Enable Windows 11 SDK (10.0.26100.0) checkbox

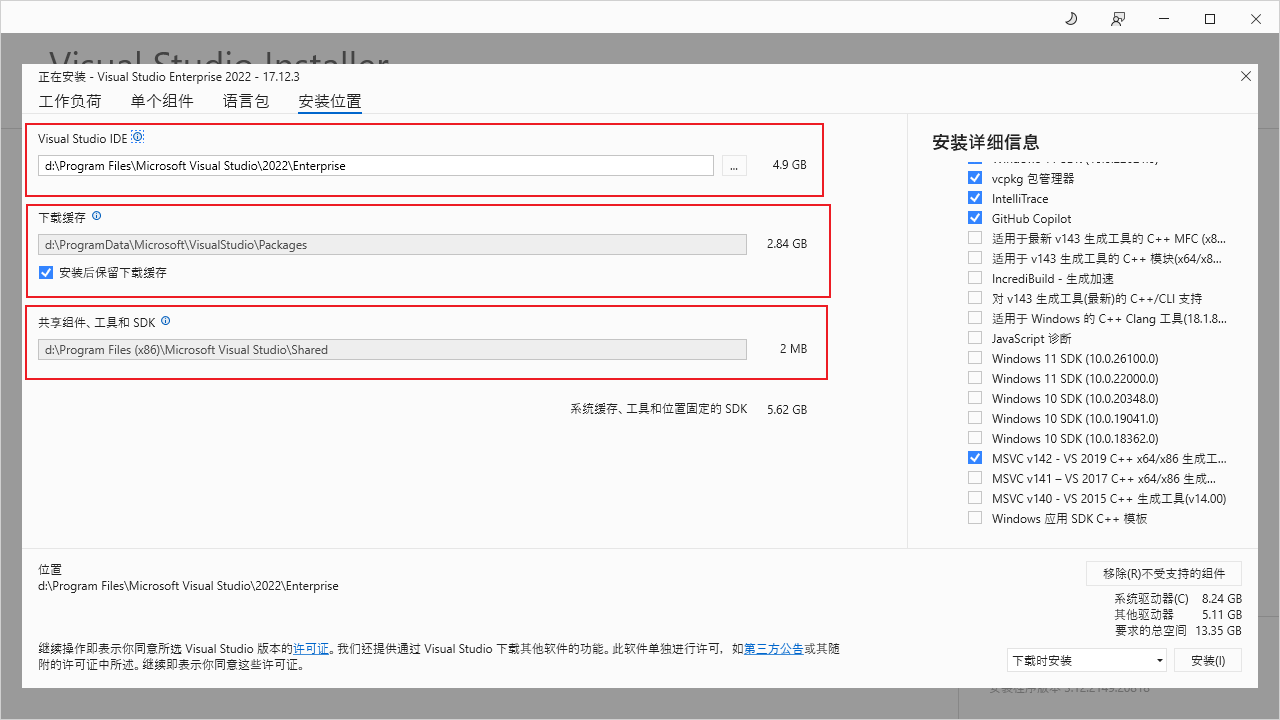(x=975, y=358)
